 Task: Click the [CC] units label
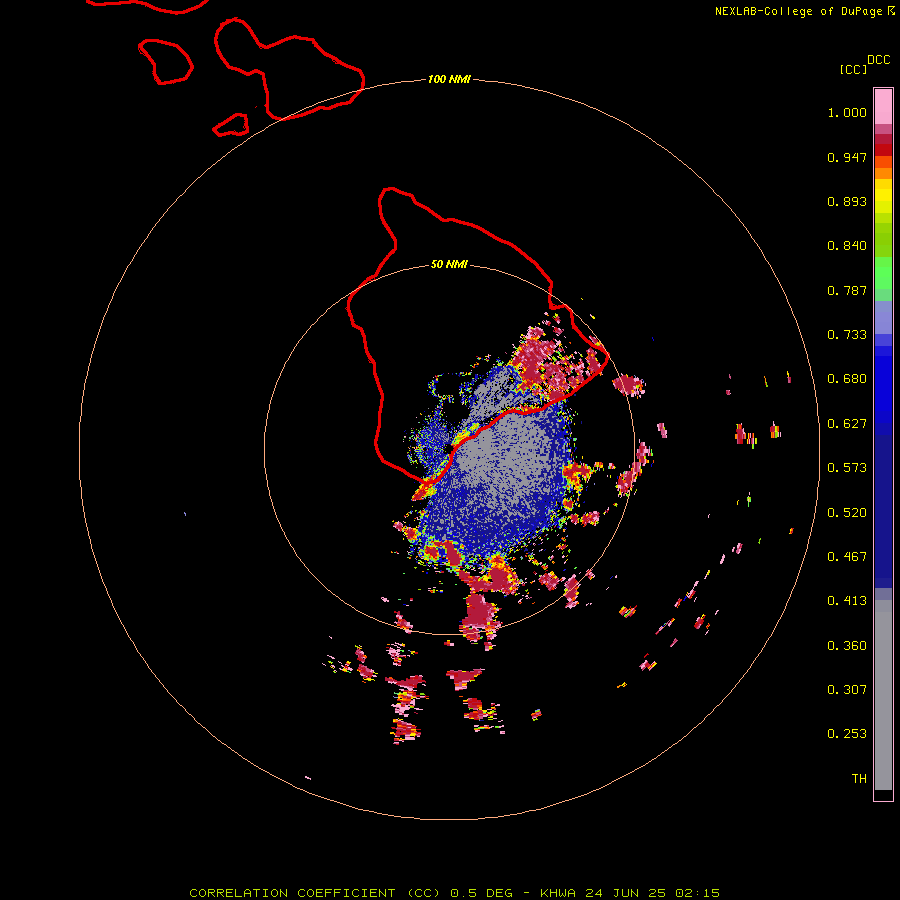pyautogui.click(x=853, y=69)
